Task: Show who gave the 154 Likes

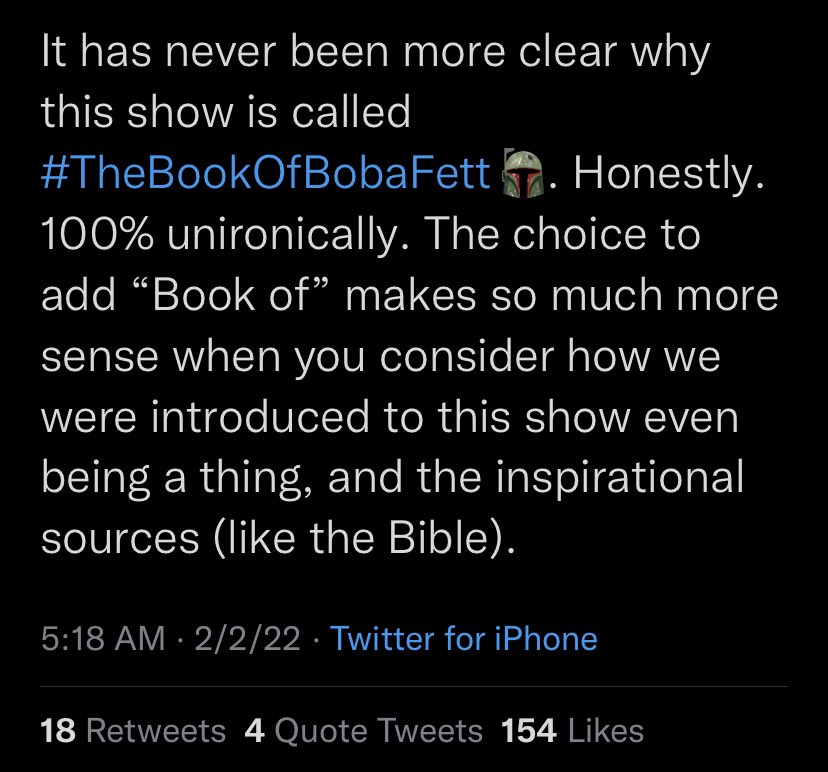Action: point(572,731)
